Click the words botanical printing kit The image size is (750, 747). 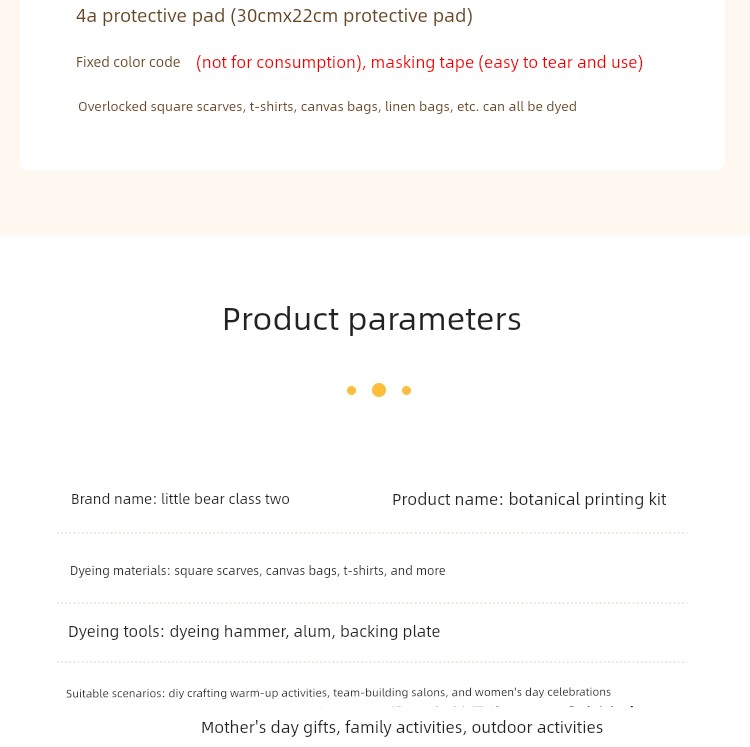pos(587,499)
